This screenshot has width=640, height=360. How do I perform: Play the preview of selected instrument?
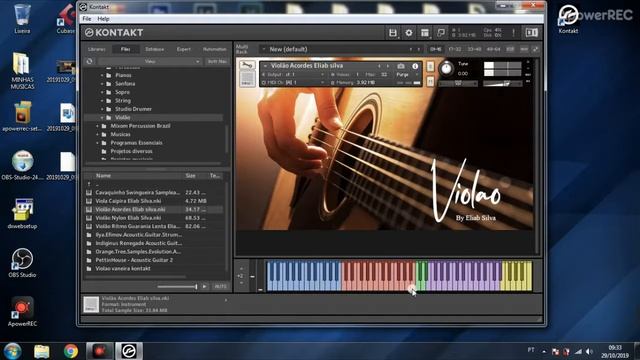(204, 287)
